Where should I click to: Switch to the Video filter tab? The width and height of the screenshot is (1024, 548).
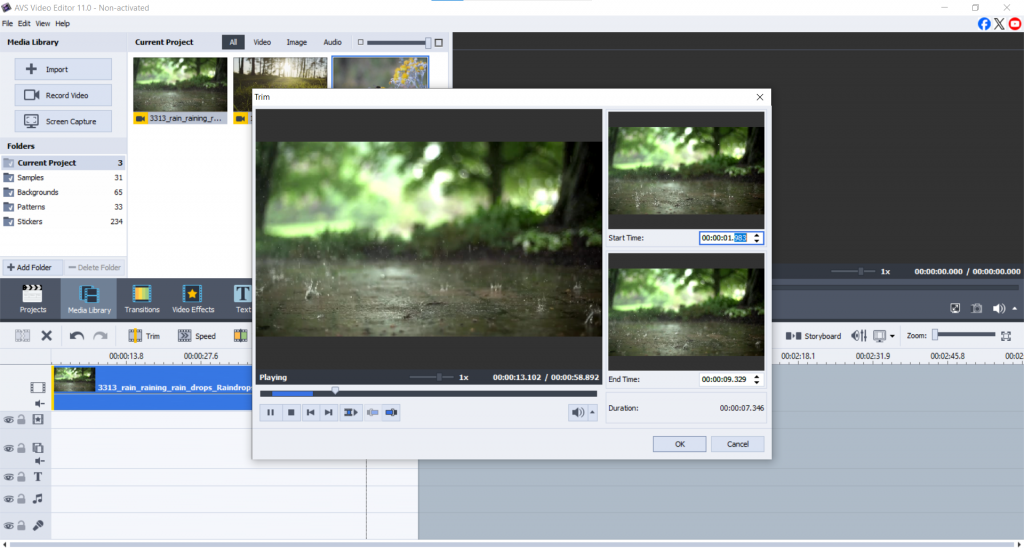coord(262,42)
